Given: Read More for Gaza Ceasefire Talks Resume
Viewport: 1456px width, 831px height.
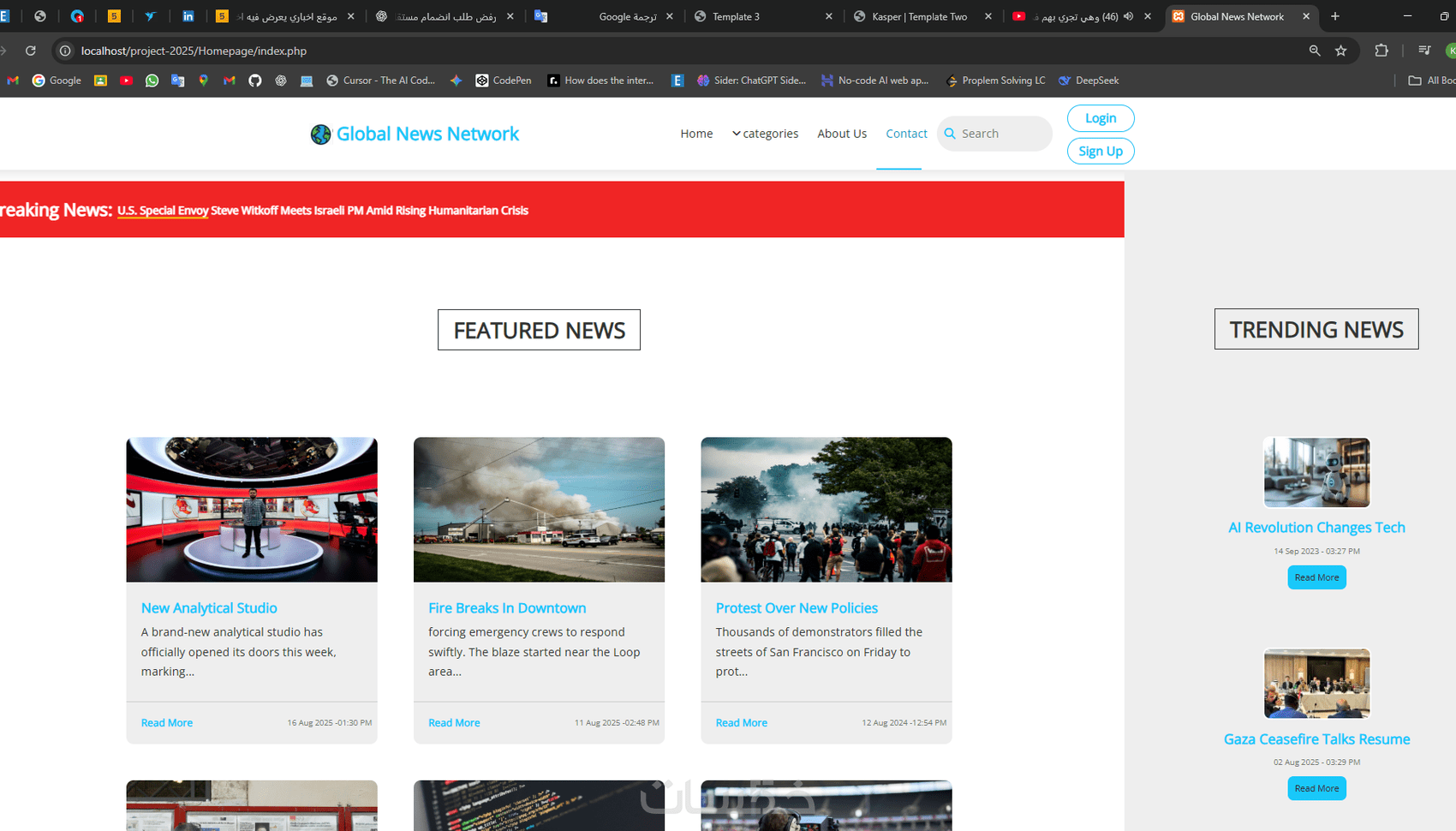Looking at the screenshot, I should click(x=1316, y=788).
